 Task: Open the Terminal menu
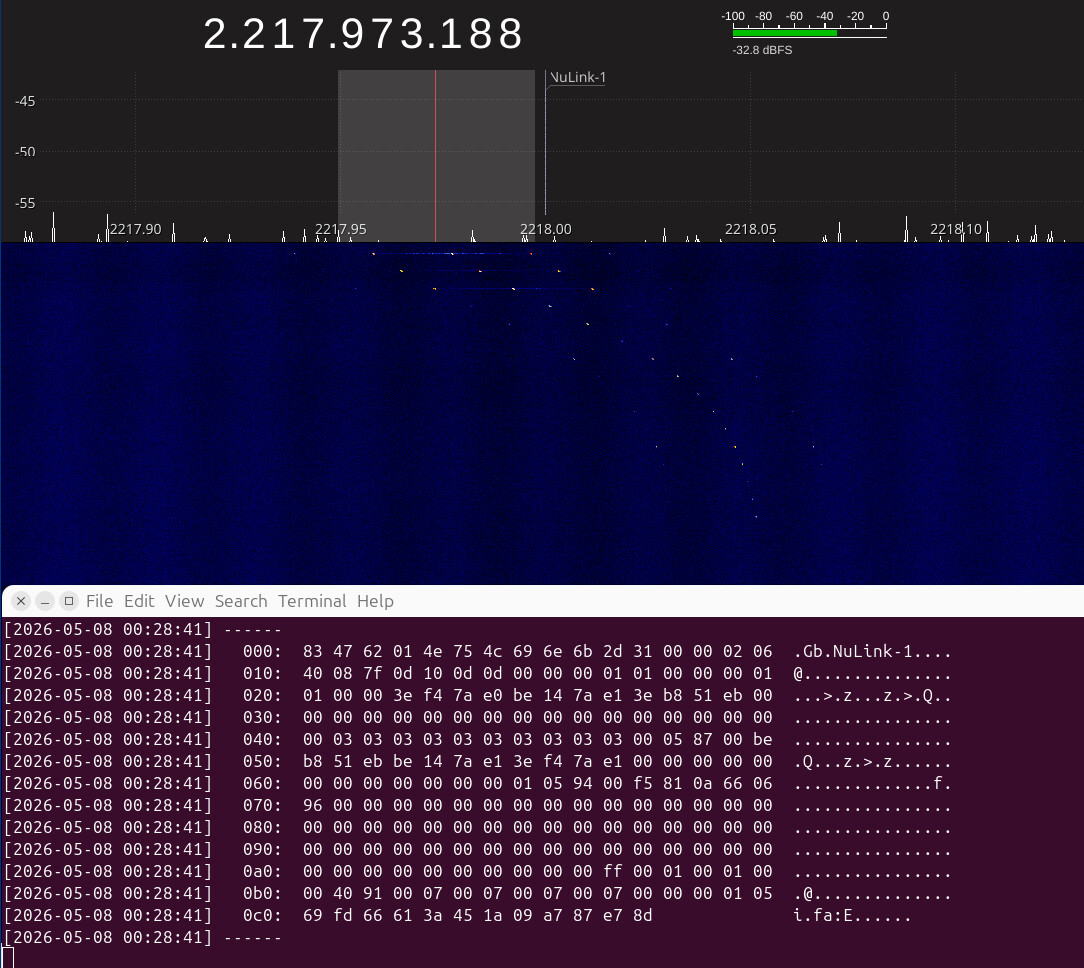click(312, 601)
